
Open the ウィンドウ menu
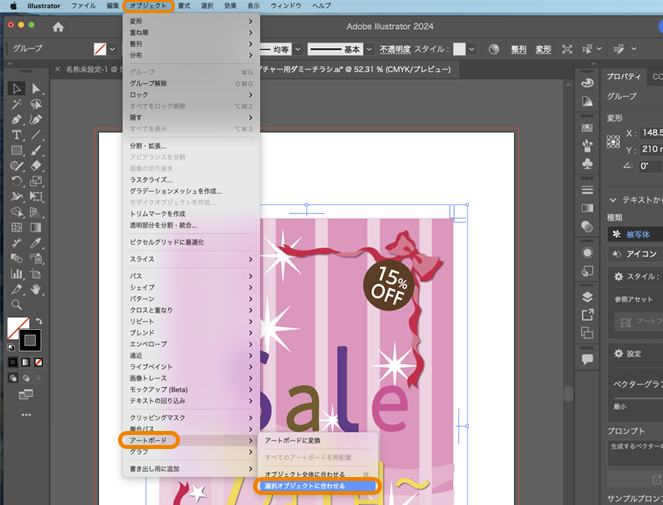286,6
